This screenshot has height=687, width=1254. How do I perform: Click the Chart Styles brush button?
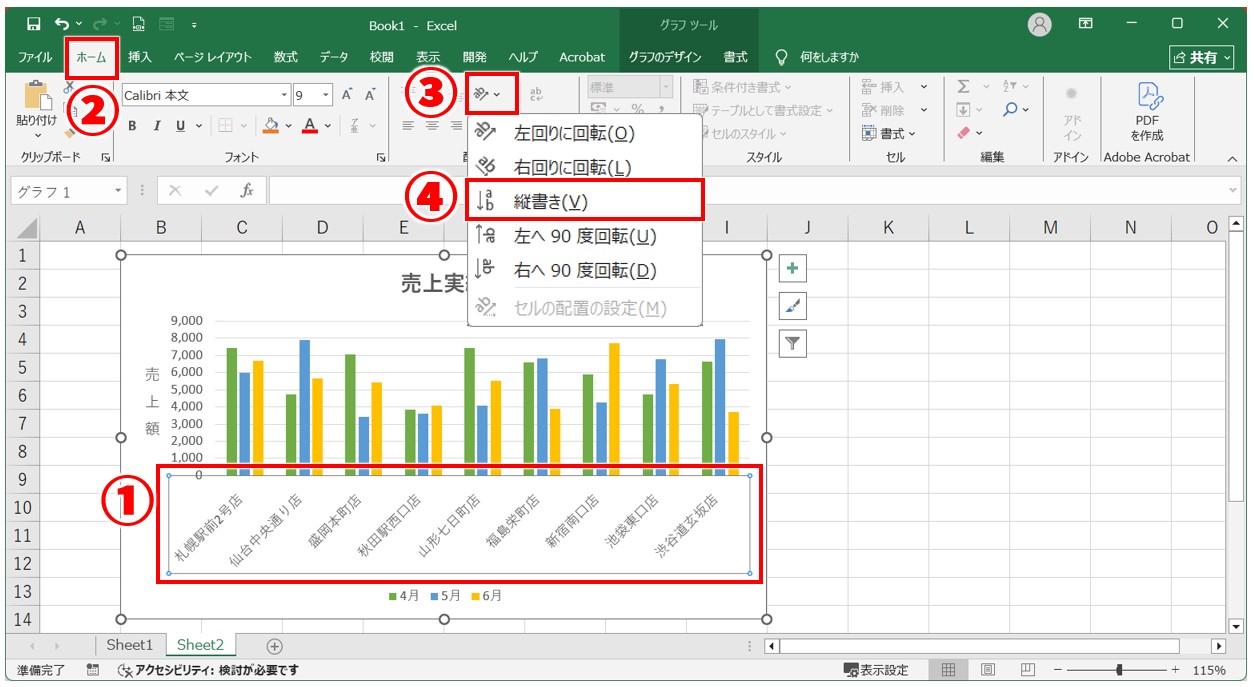pos(792,306)
